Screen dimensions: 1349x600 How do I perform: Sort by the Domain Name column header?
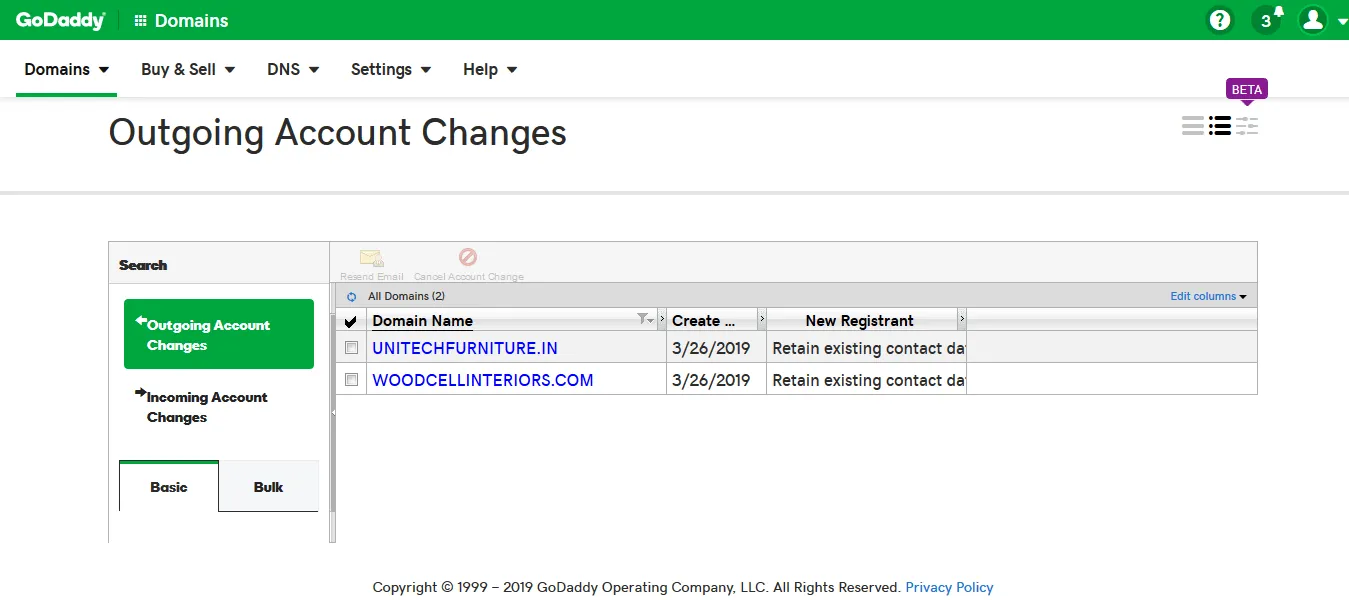pos(422,321)
